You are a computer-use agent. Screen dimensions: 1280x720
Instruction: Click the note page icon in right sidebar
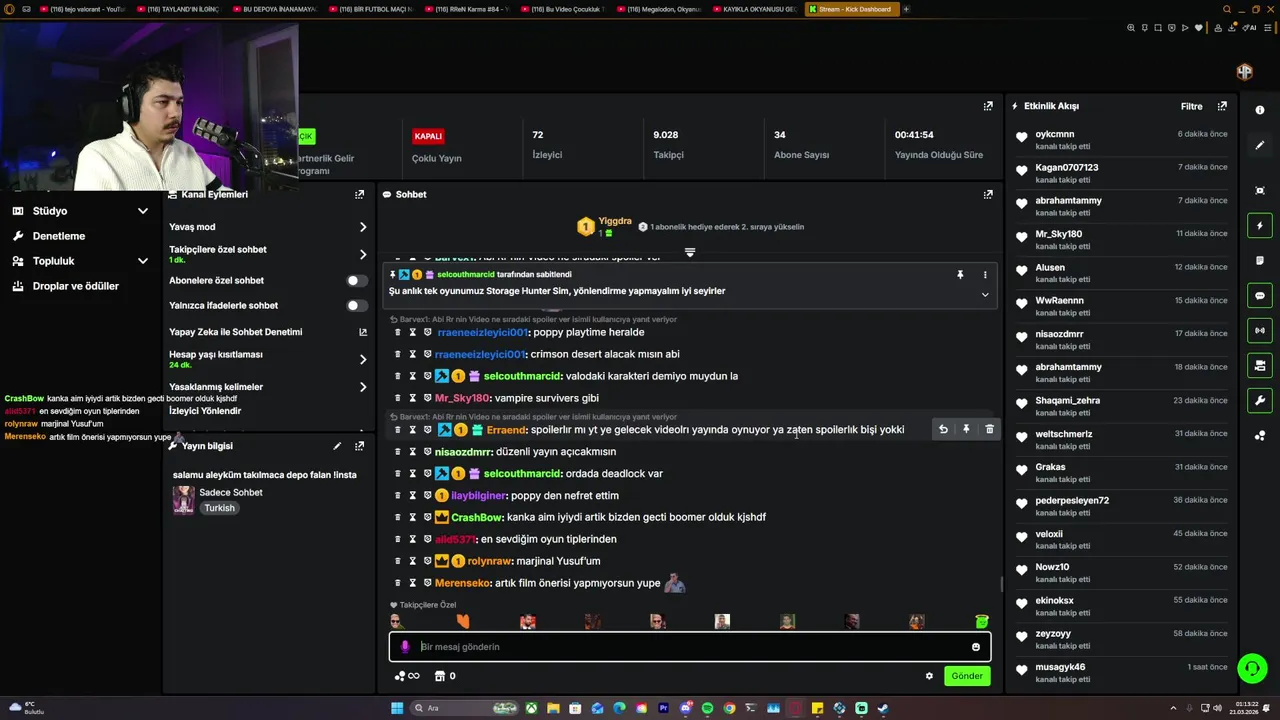(1260, 260)
